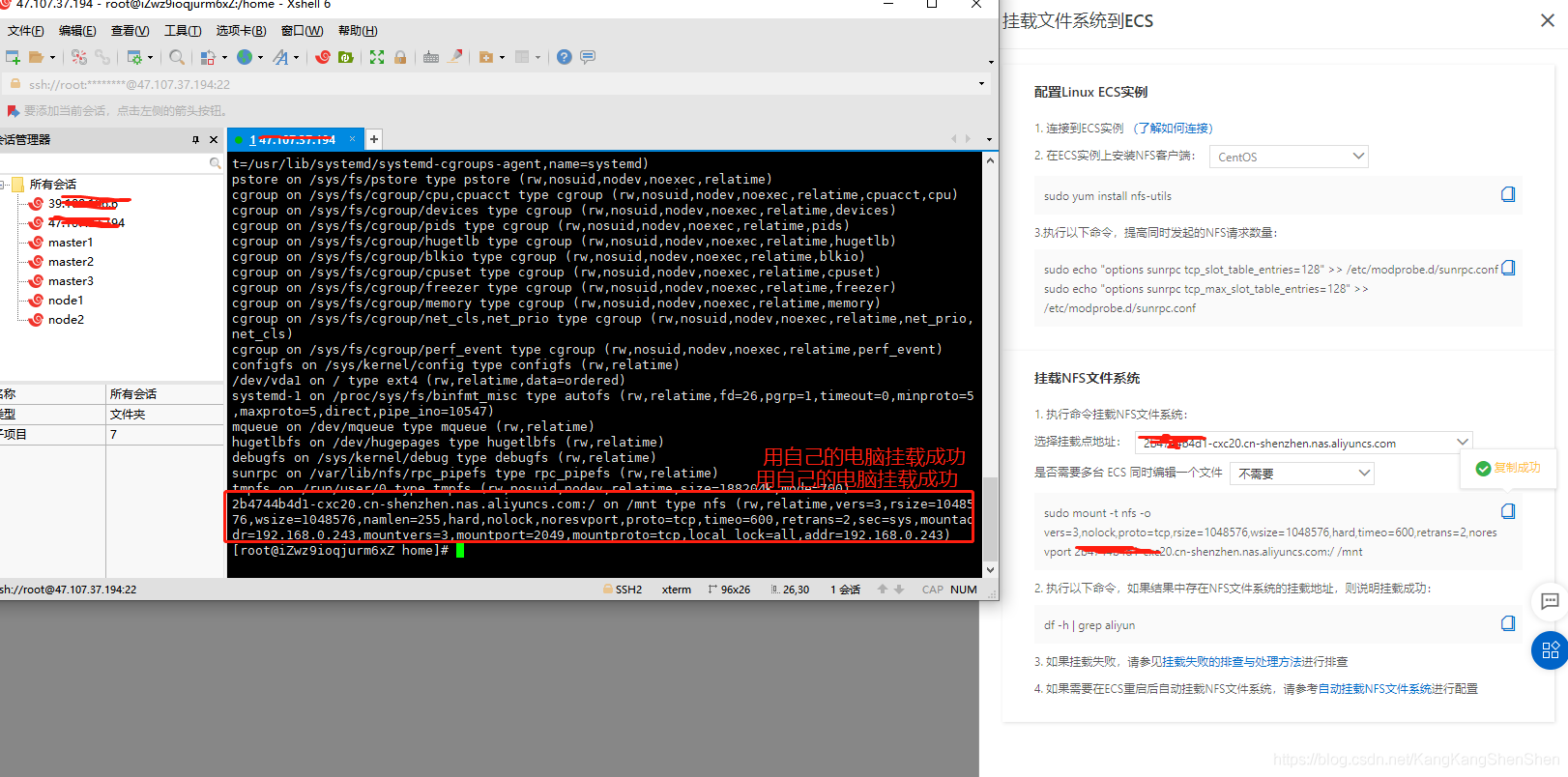
Task: Open Help via the blue question icon
Action: click(x=565, y=57)
